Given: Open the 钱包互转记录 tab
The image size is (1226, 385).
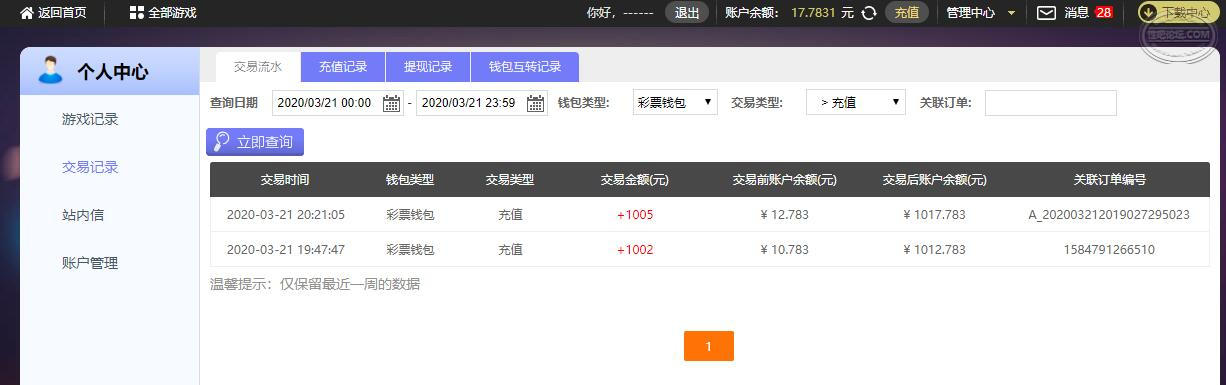Looking at the screenshot, I should pyautogui.click(x=525, y=67).
